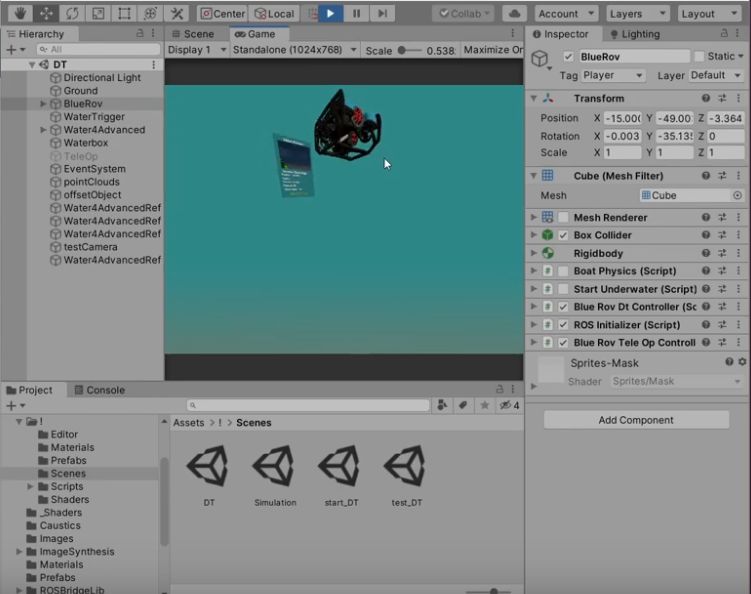Expand the BlueRov item in Hierarchy

43,104
